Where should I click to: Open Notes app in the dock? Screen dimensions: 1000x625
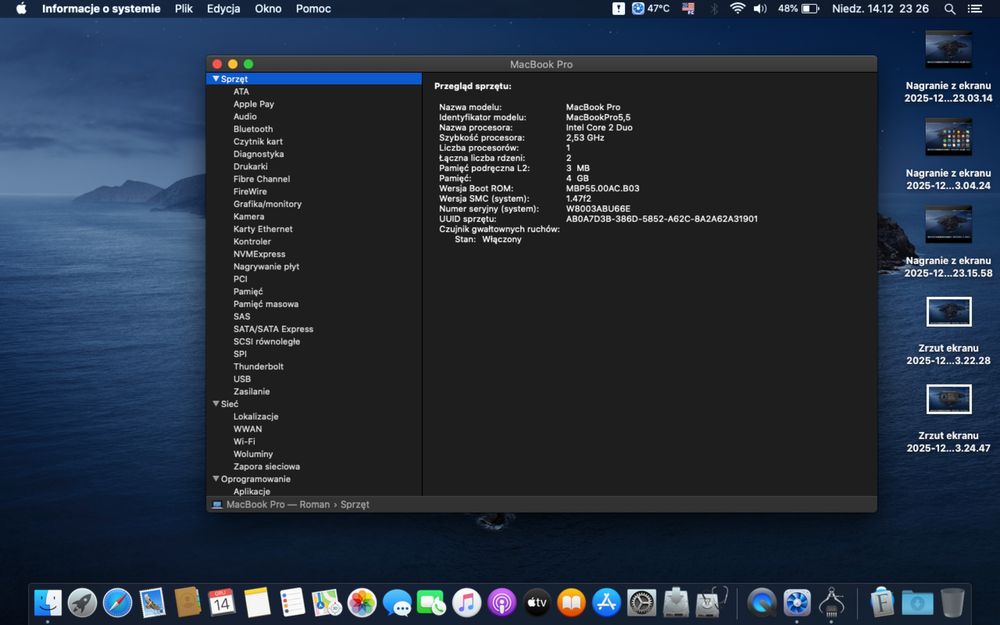click(257, 602)
